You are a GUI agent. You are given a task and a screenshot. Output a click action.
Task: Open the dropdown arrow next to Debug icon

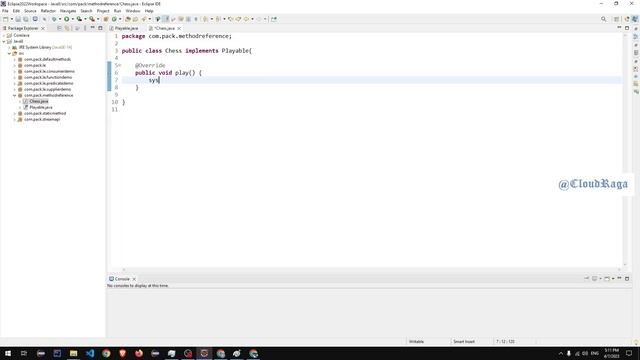(60, 19)
